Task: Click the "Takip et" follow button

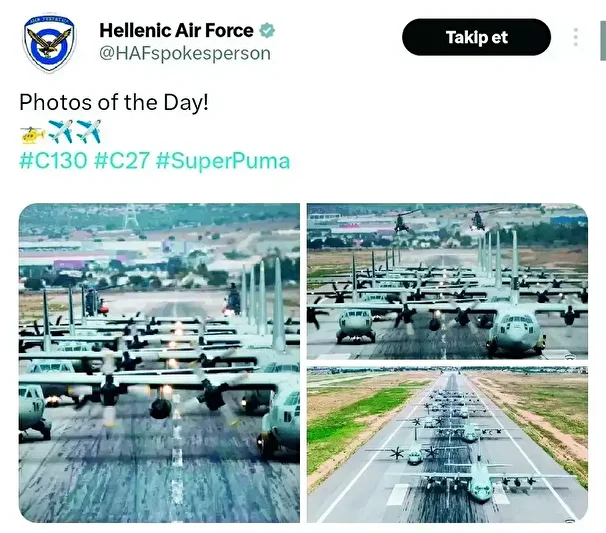Action: coord(477,37)
